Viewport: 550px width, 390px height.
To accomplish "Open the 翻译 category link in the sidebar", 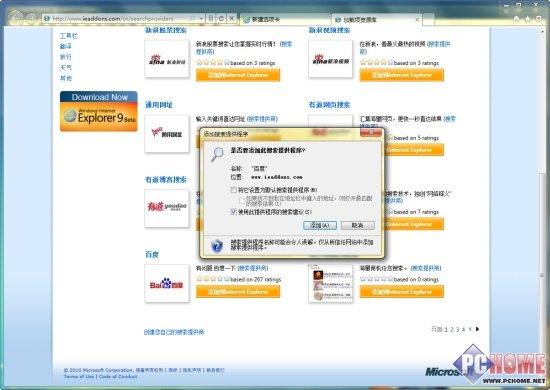I will 66,46.
